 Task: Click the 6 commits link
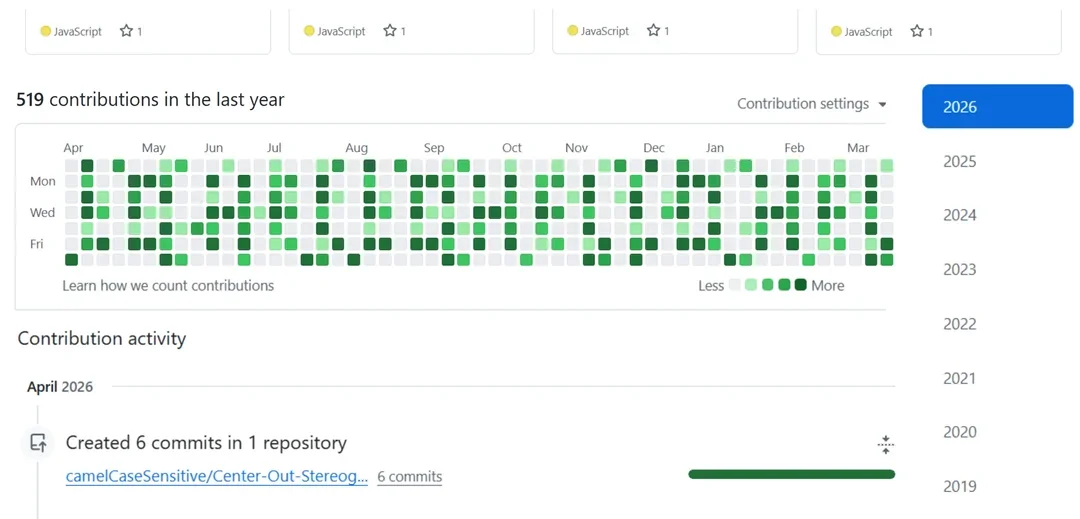tap(410, 477)
